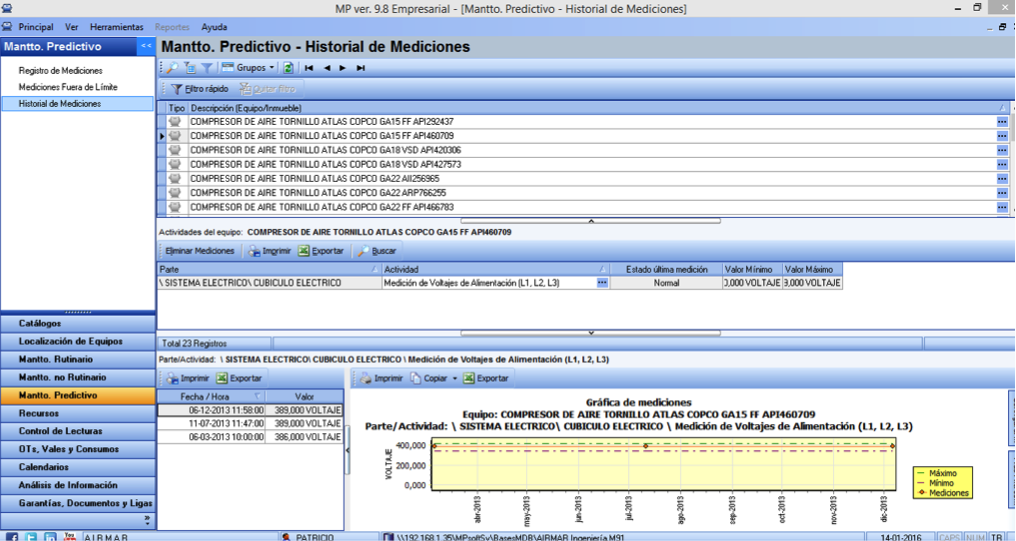Image resolution: width=1016 pixels, height=541 pixels.
Task: Click Parte column header
Action: coord(270,269)
